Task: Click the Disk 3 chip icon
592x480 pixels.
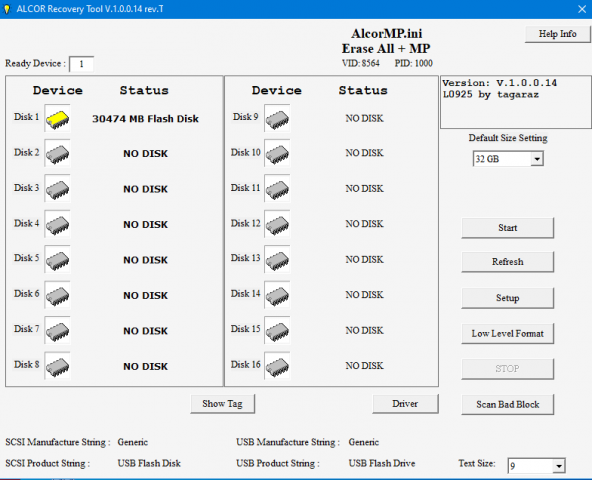Action: click(57, 188)
